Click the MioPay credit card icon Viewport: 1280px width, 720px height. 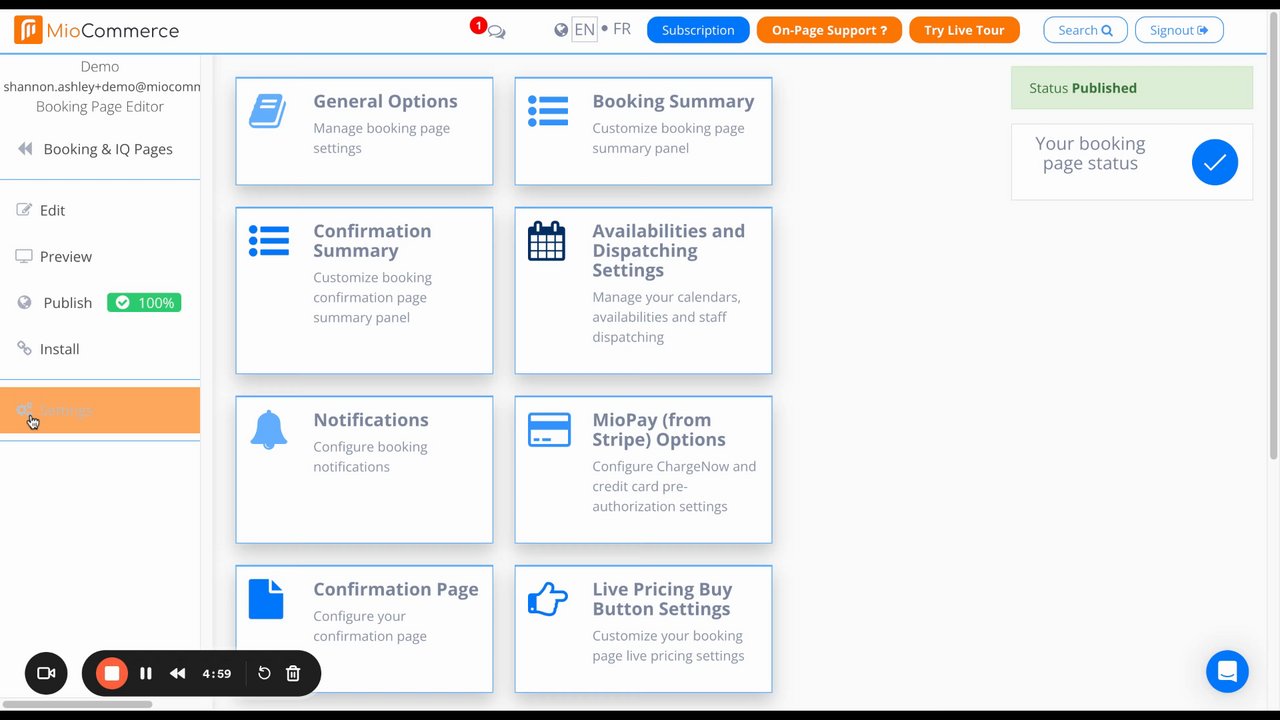click(x=549, y=430)
